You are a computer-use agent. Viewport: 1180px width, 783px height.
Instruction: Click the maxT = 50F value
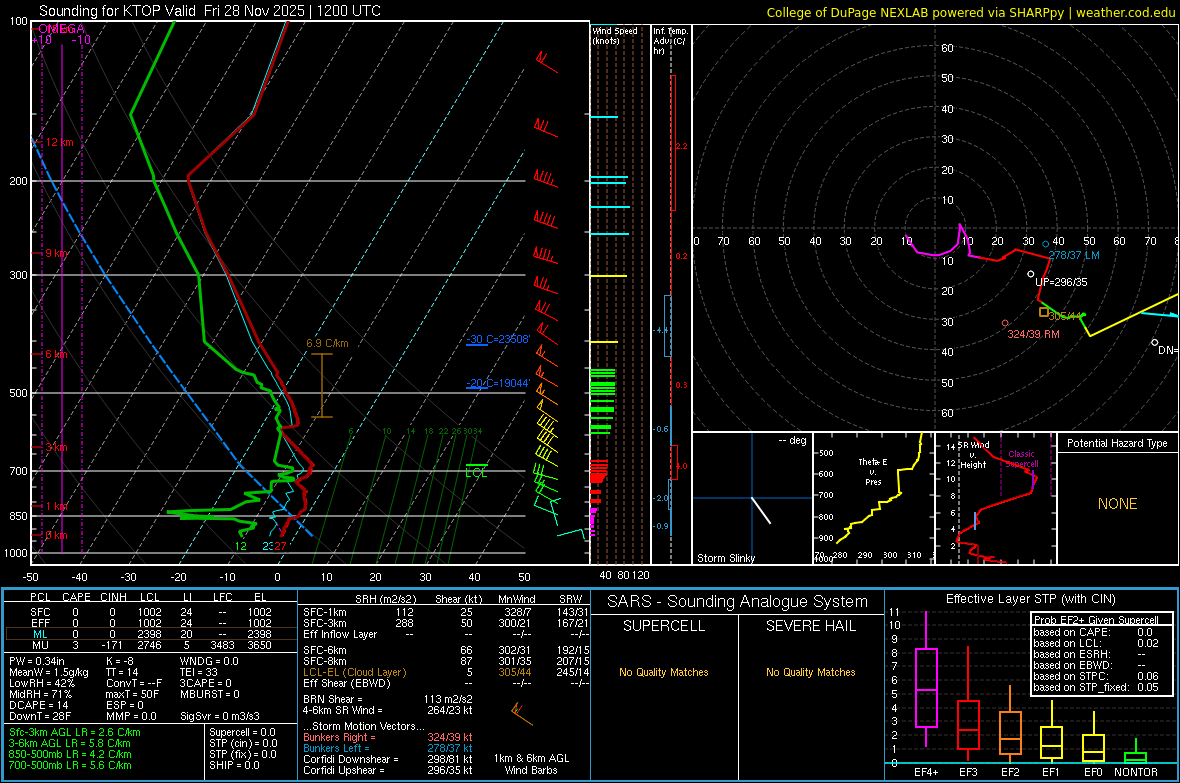pos(132,694)
